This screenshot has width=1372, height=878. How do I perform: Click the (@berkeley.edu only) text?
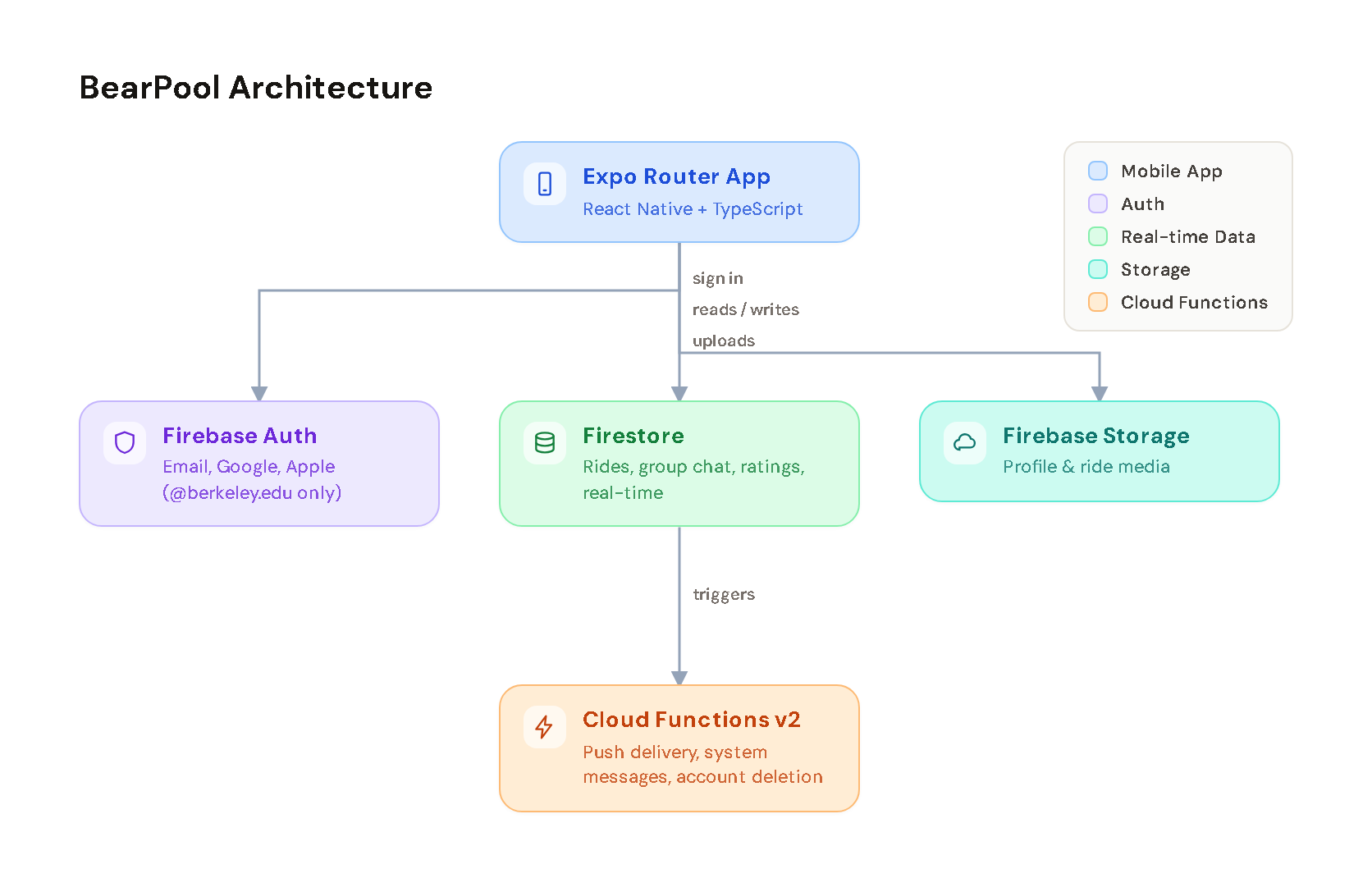252,493
